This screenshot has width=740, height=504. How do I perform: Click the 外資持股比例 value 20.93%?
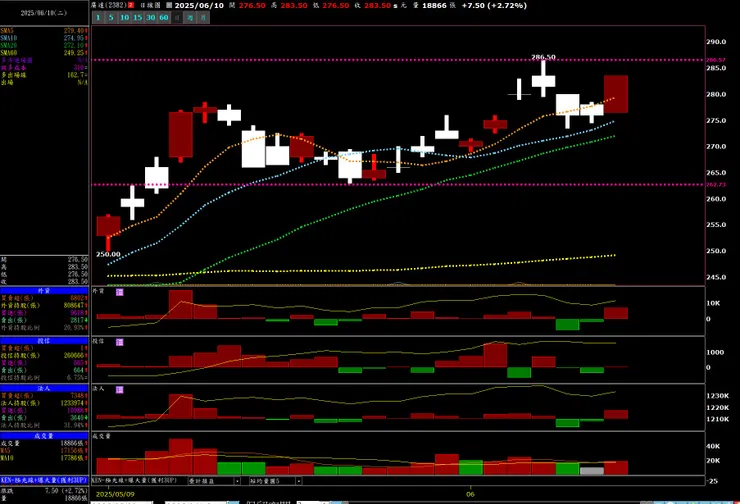pyautogui.click(x=76, y=328)
